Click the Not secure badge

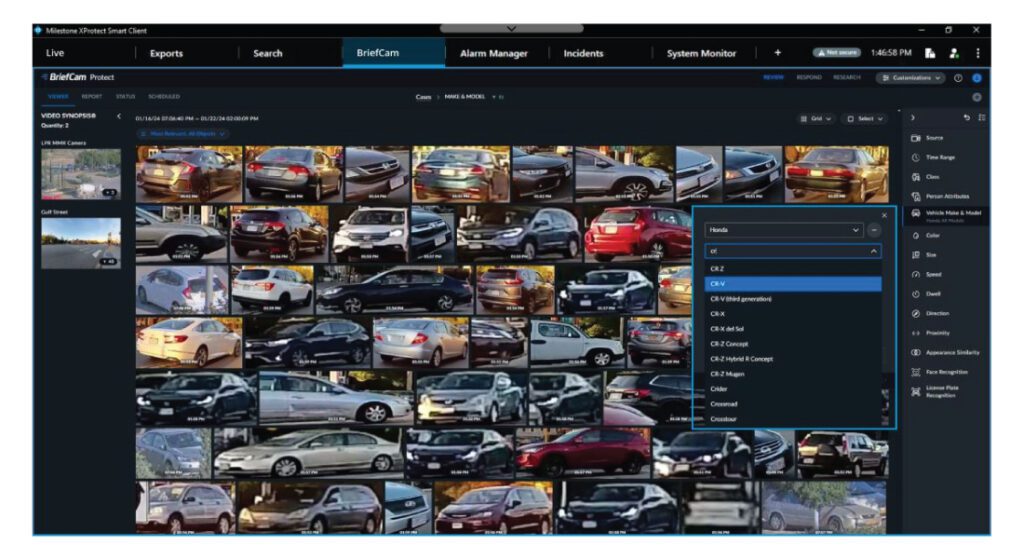coord(837,52)
